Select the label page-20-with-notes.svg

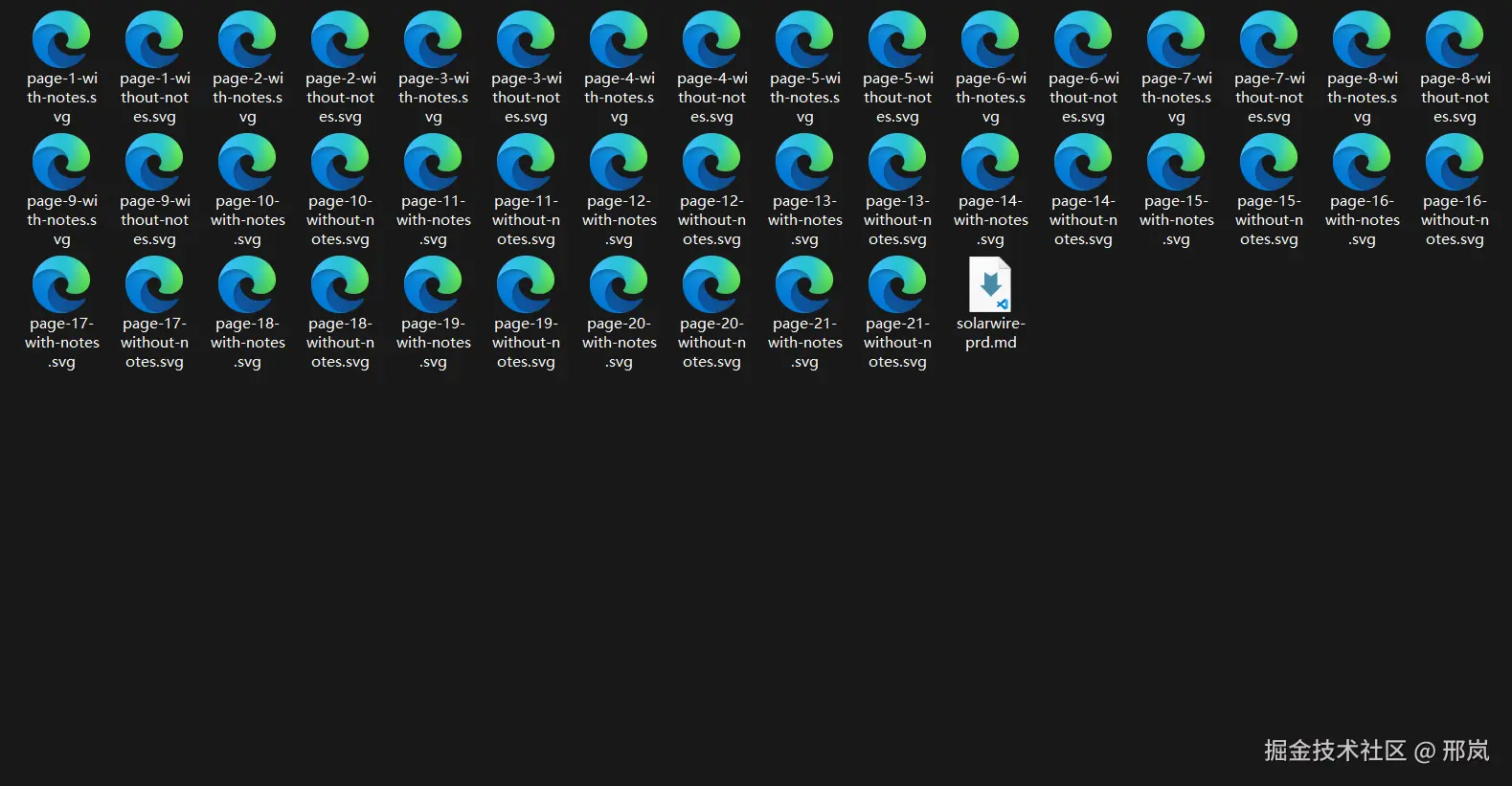tap(619, 343)
